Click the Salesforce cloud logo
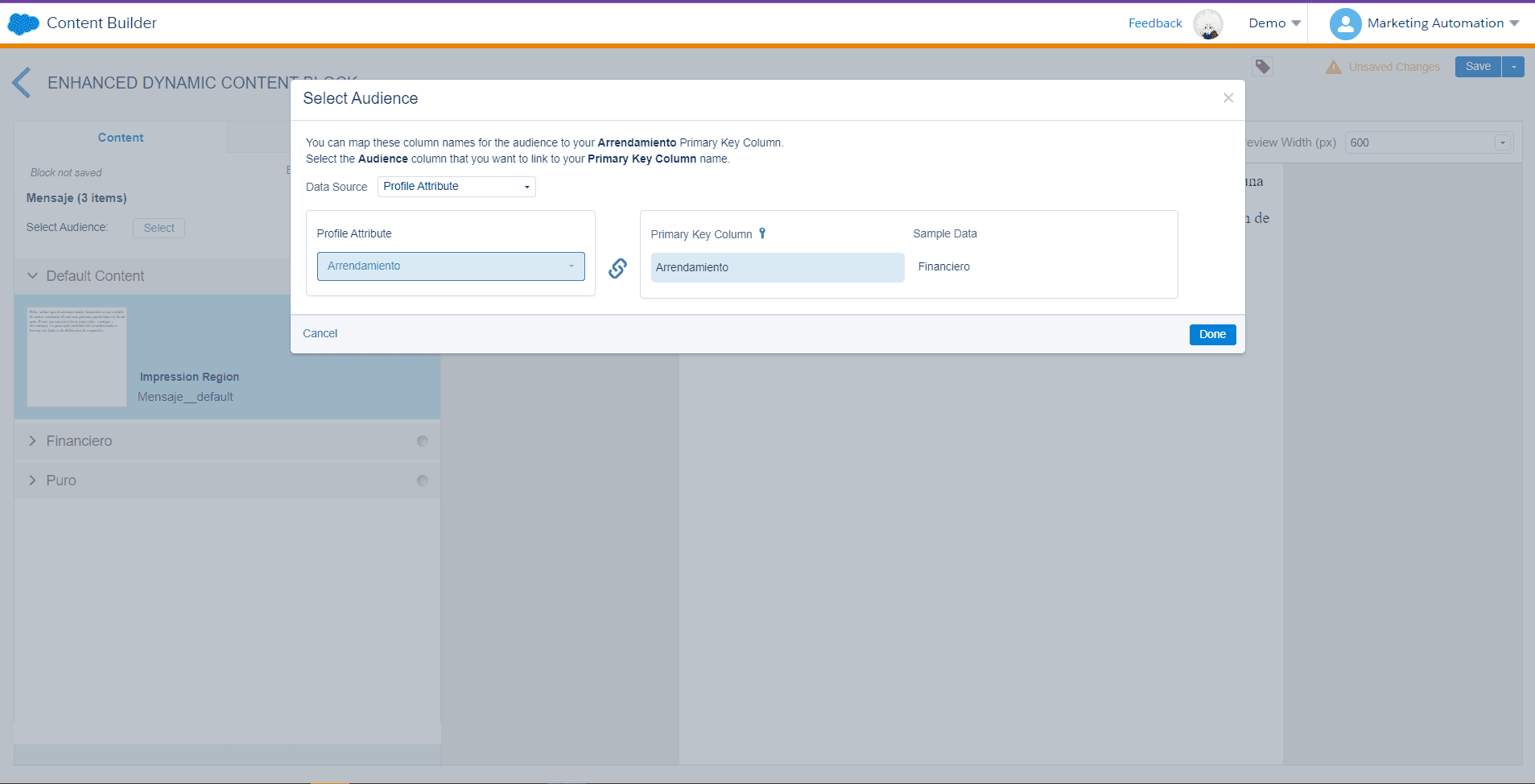The height and width of the screenshot is (784, 1535). point(23,24)
